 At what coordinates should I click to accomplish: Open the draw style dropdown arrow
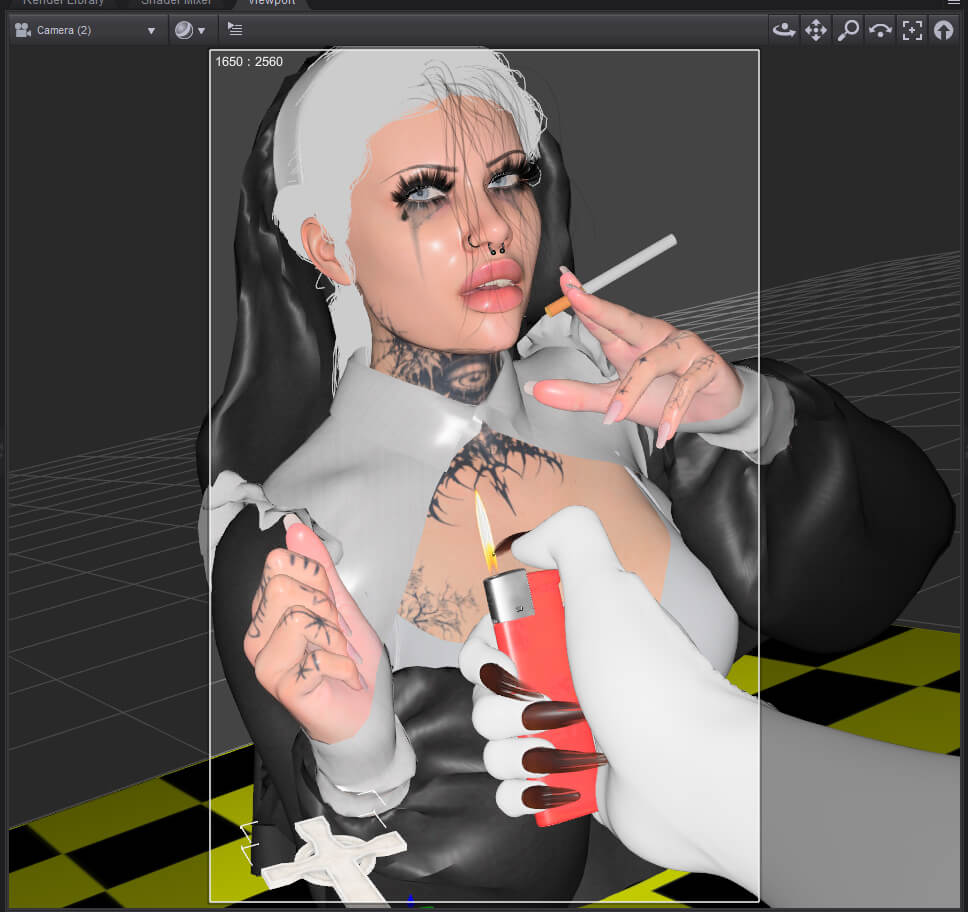201,30
